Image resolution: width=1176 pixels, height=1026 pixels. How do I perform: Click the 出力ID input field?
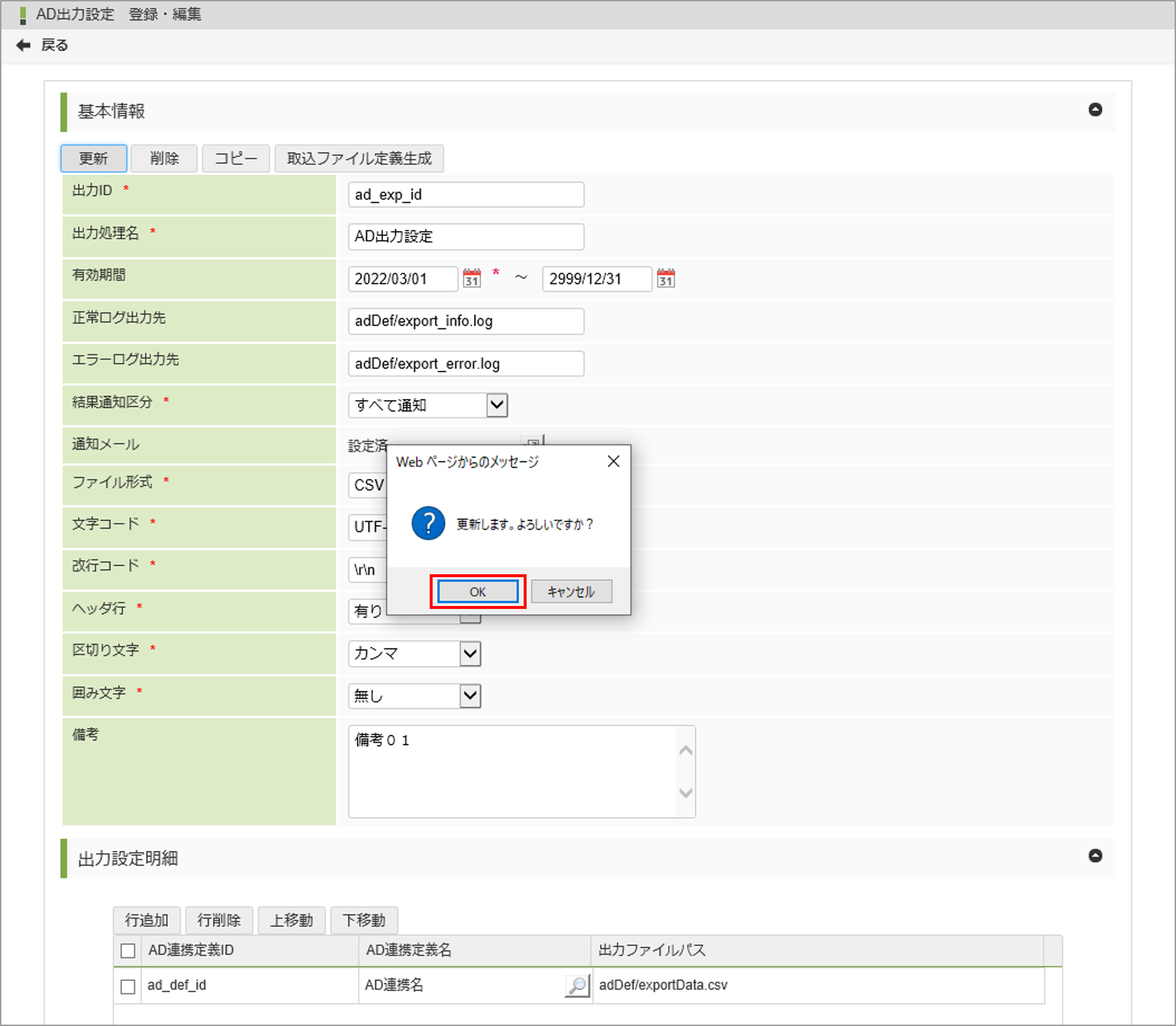tap(465, 195)
